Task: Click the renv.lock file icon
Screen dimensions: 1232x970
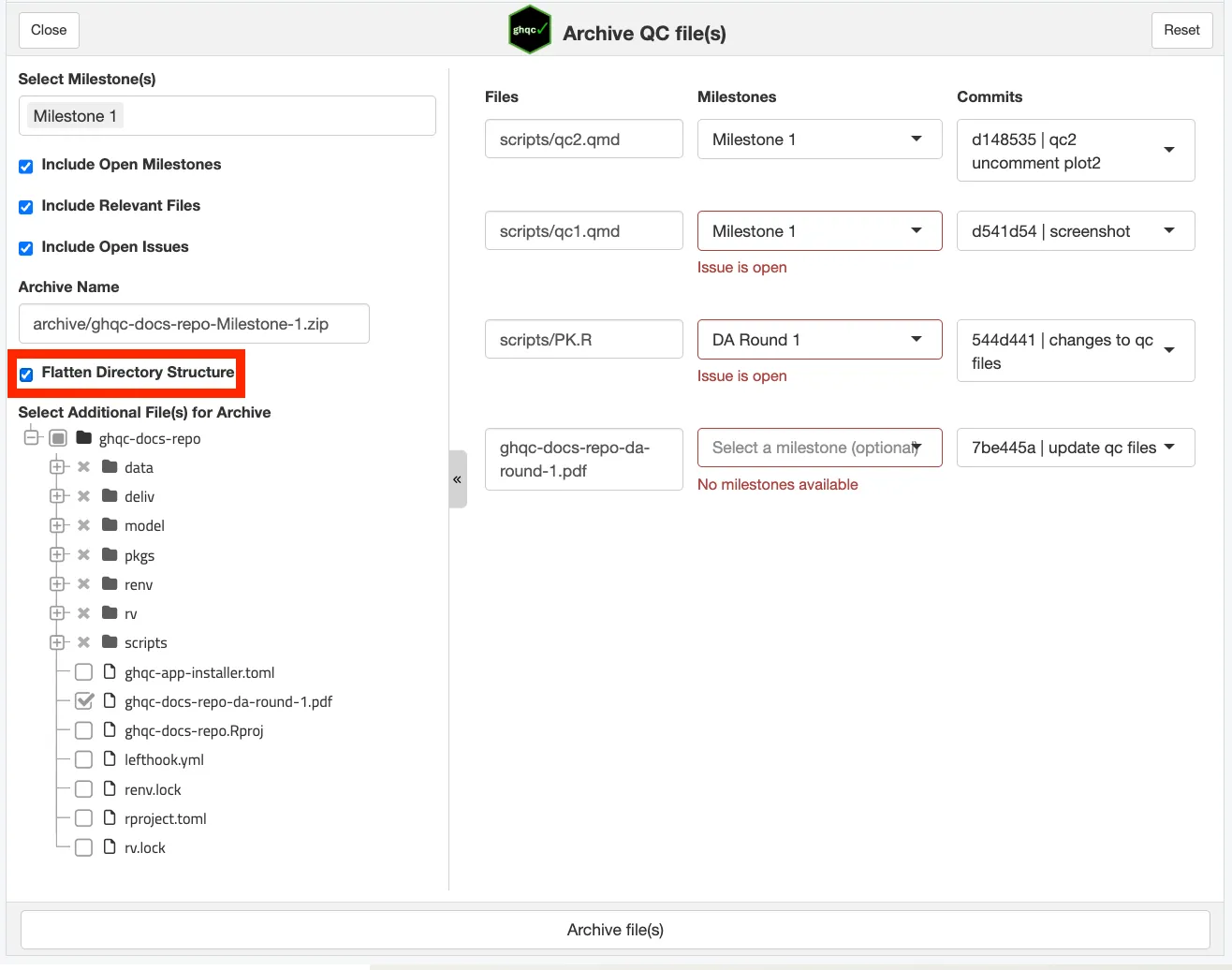Action: point(110,789)
